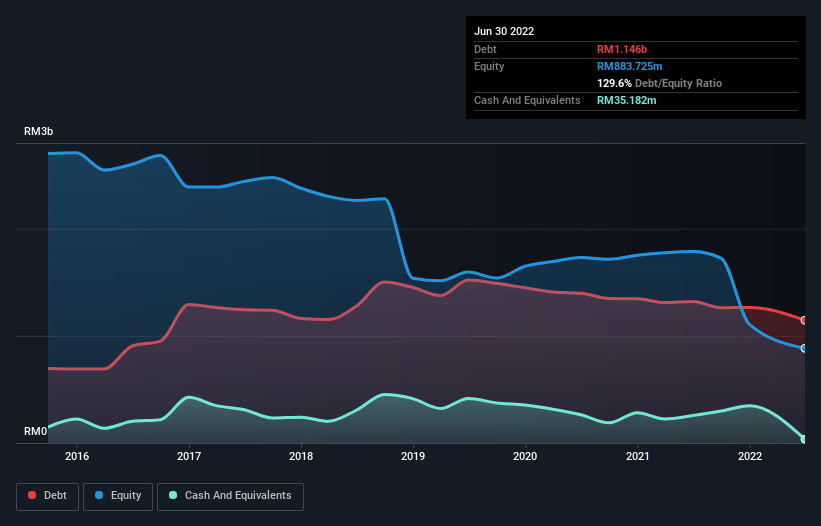Click the teal Cash endpoint marker
Screen dimensions: 821x526
pyautogui.click(x=804, y=439)
